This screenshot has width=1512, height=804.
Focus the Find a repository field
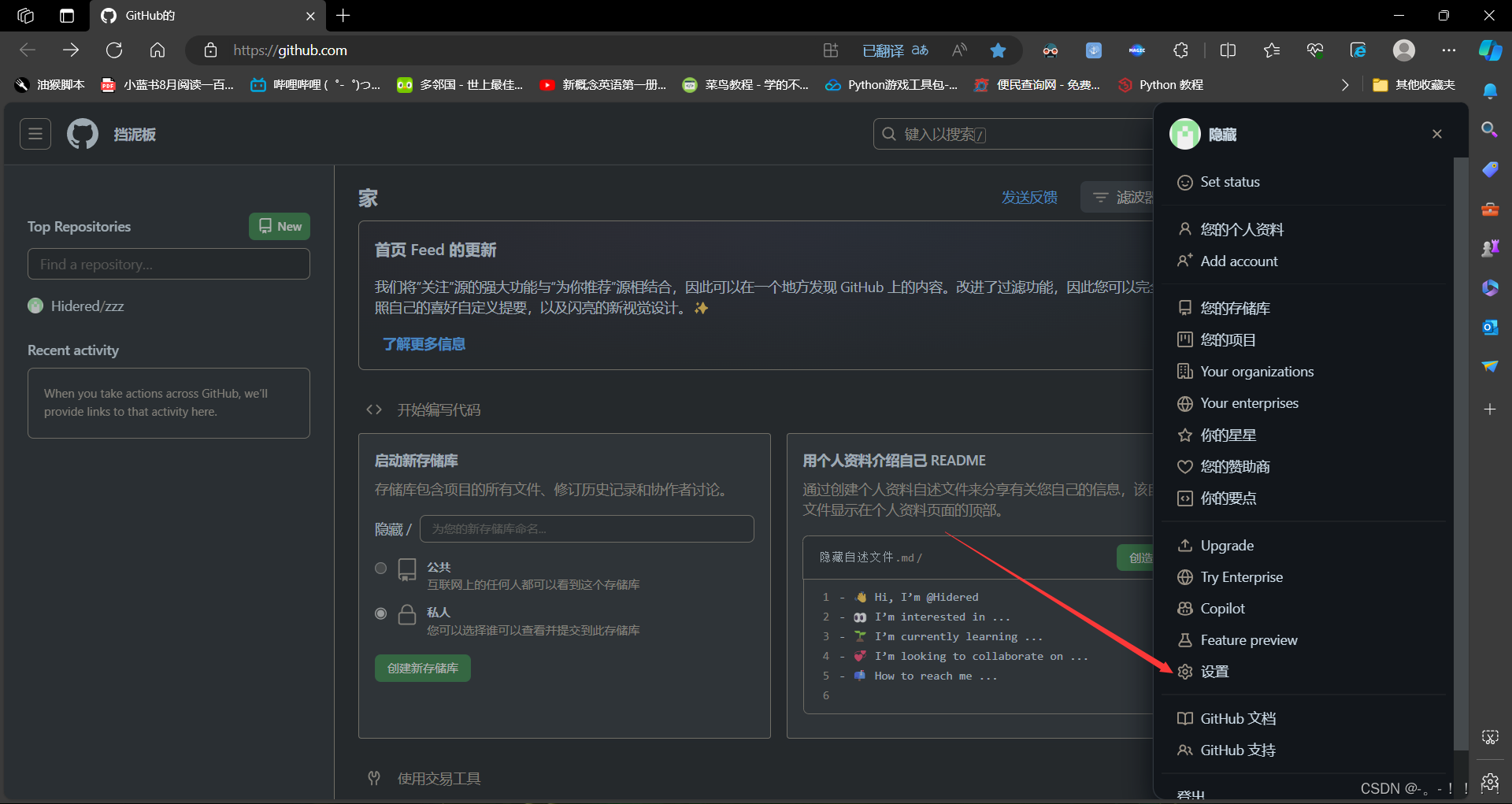(169, 264)
